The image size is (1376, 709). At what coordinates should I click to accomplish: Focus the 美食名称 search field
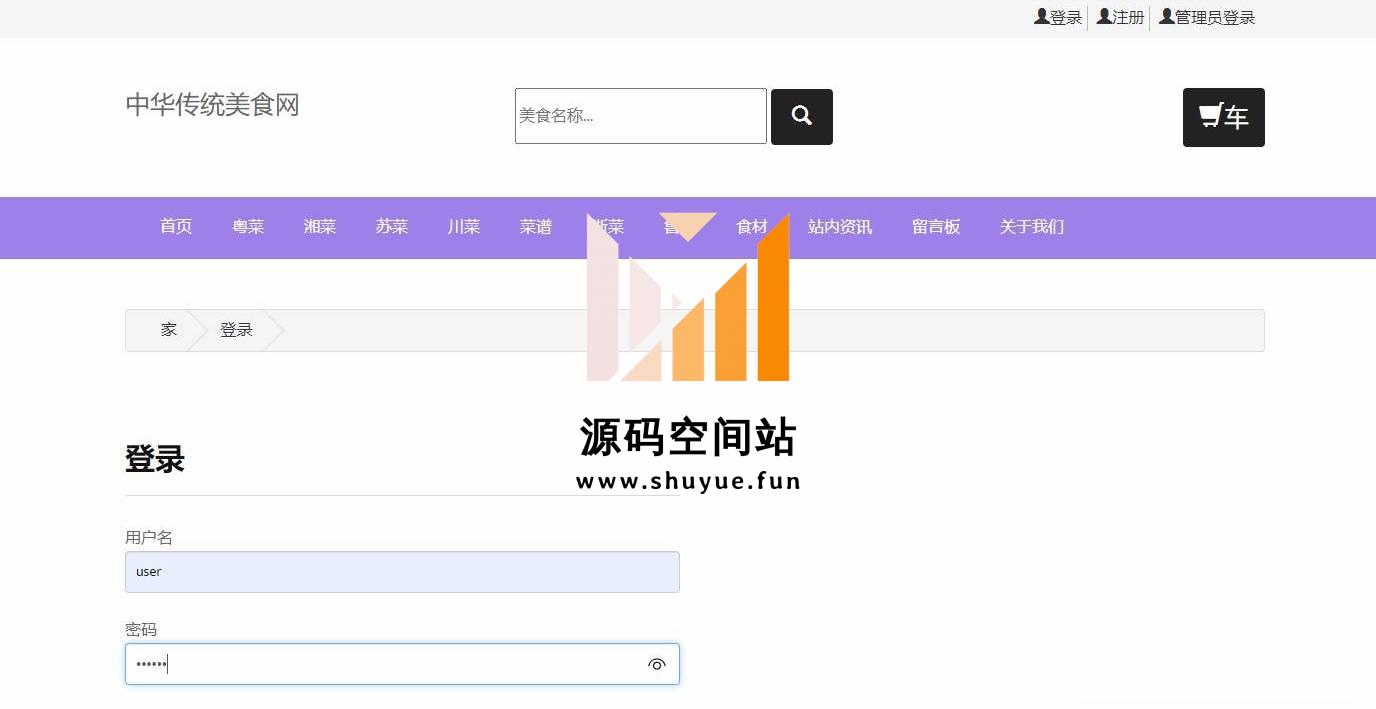click(x=640, y=116)
